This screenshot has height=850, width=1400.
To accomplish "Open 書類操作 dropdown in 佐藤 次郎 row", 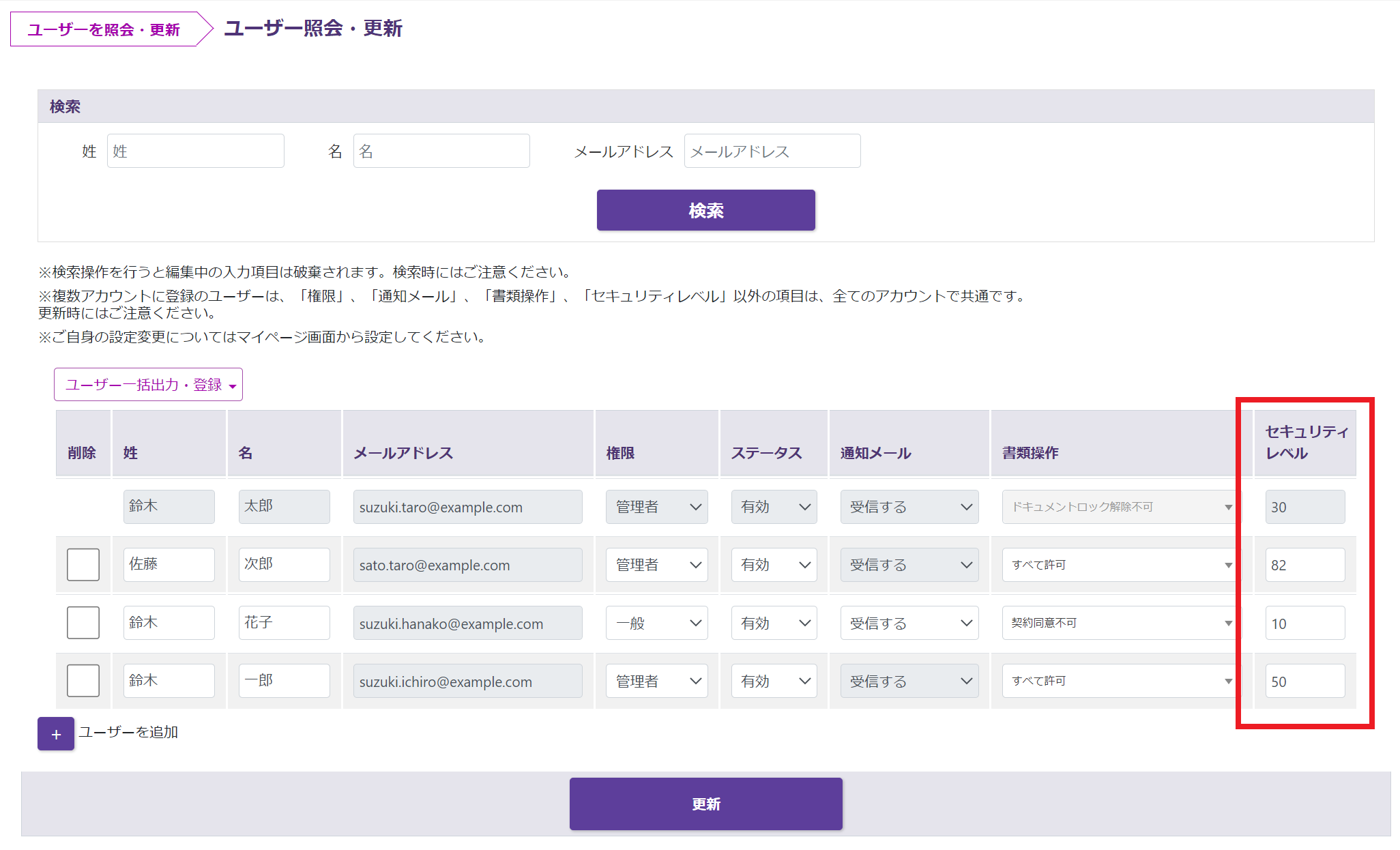I will point(1120,565).
